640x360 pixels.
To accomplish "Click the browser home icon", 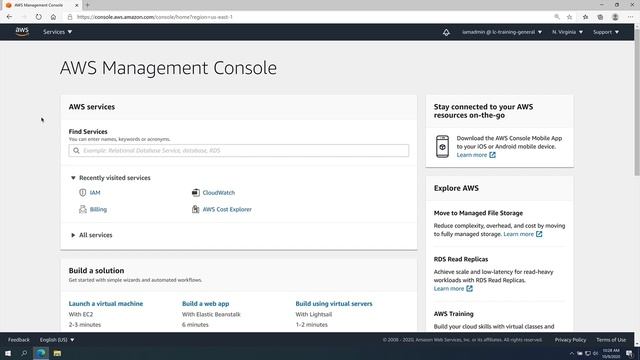I will coord(53,17).
